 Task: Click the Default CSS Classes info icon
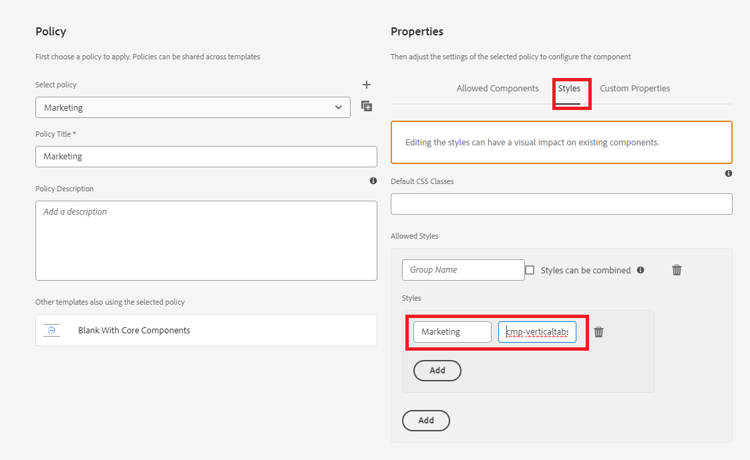coord(728,174)
